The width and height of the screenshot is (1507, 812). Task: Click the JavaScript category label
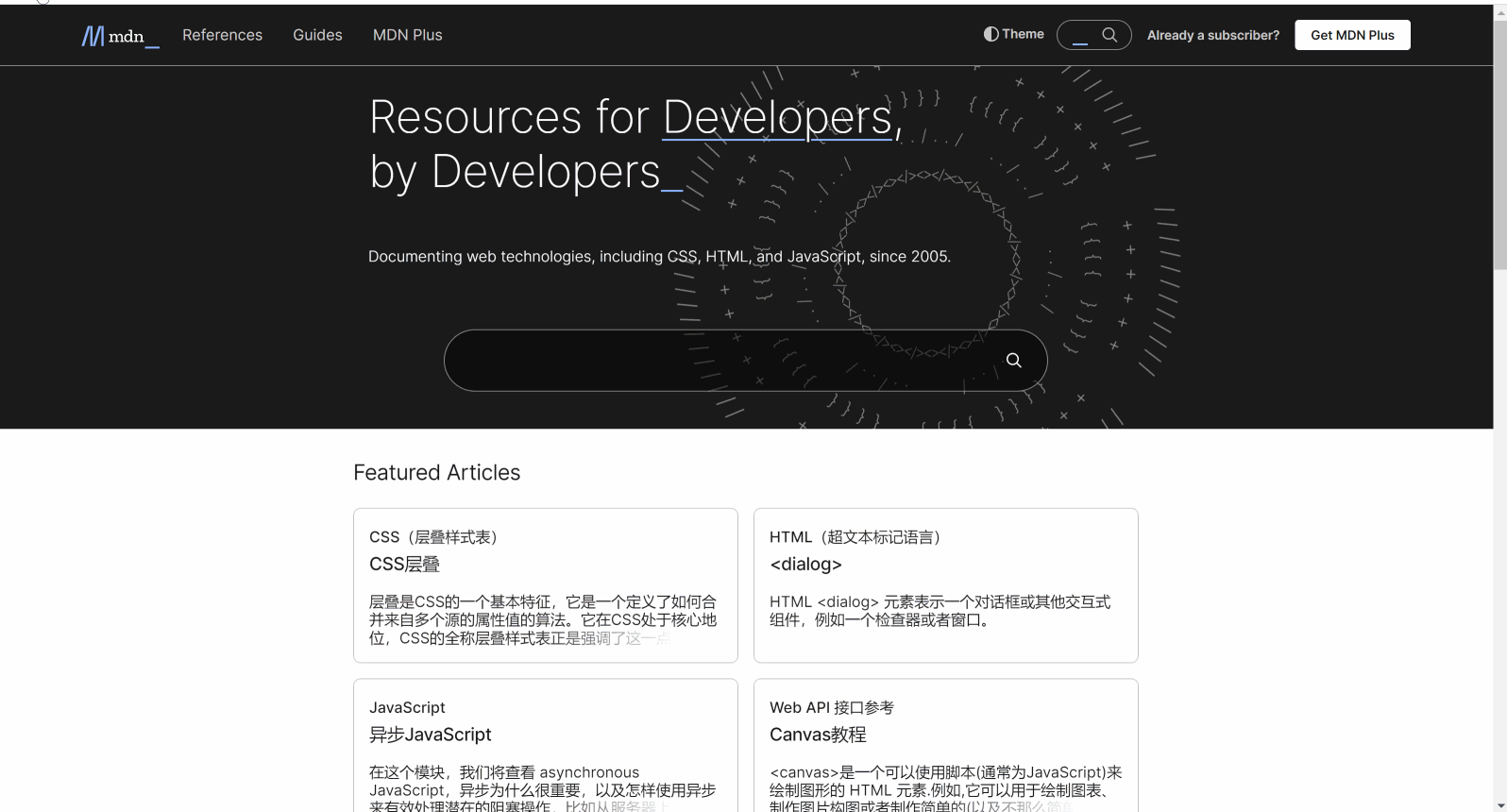coord(407,707)
